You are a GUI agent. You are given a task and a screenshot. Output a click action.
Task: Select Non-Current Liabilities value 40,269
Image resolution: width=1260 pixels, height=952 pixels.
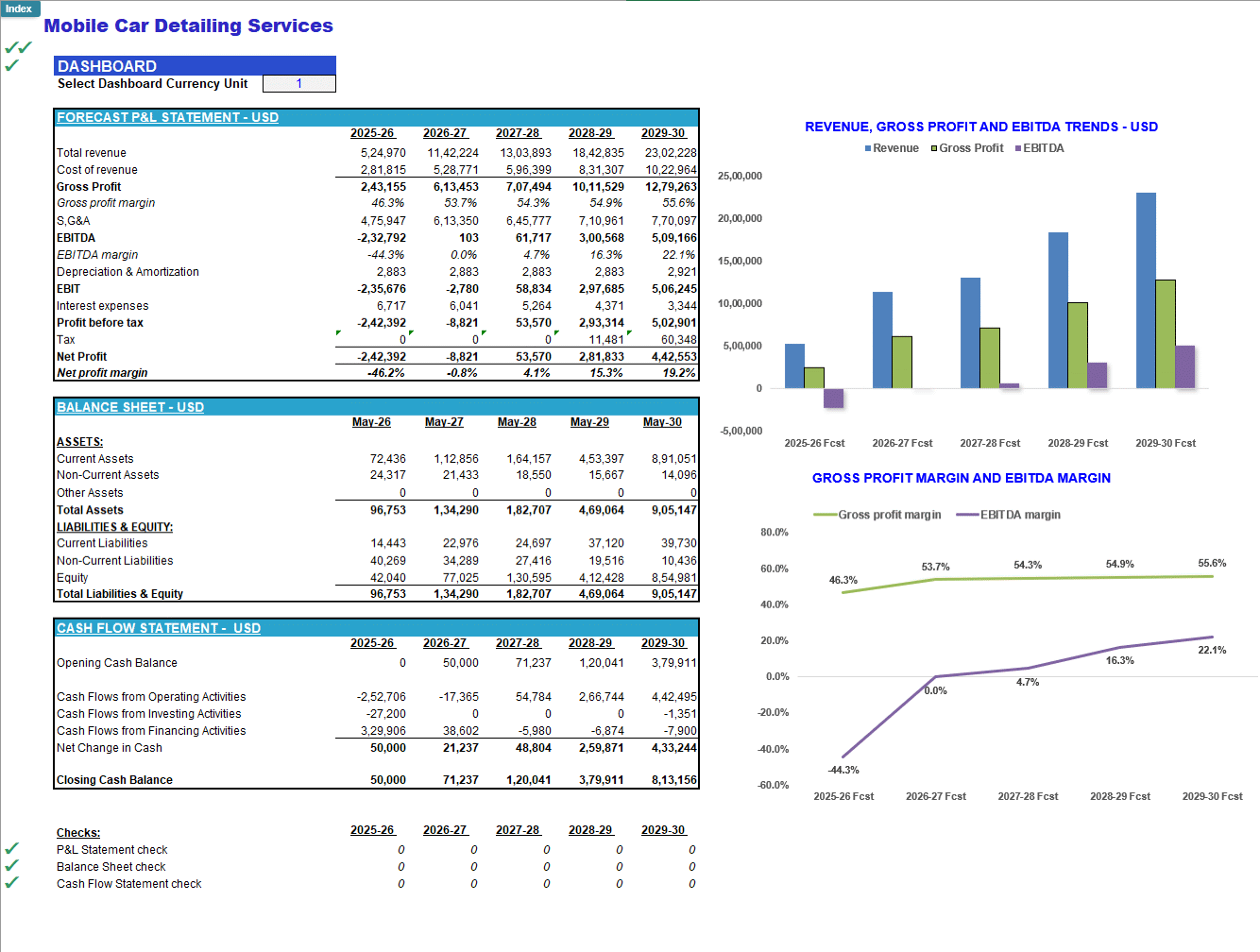388,560
